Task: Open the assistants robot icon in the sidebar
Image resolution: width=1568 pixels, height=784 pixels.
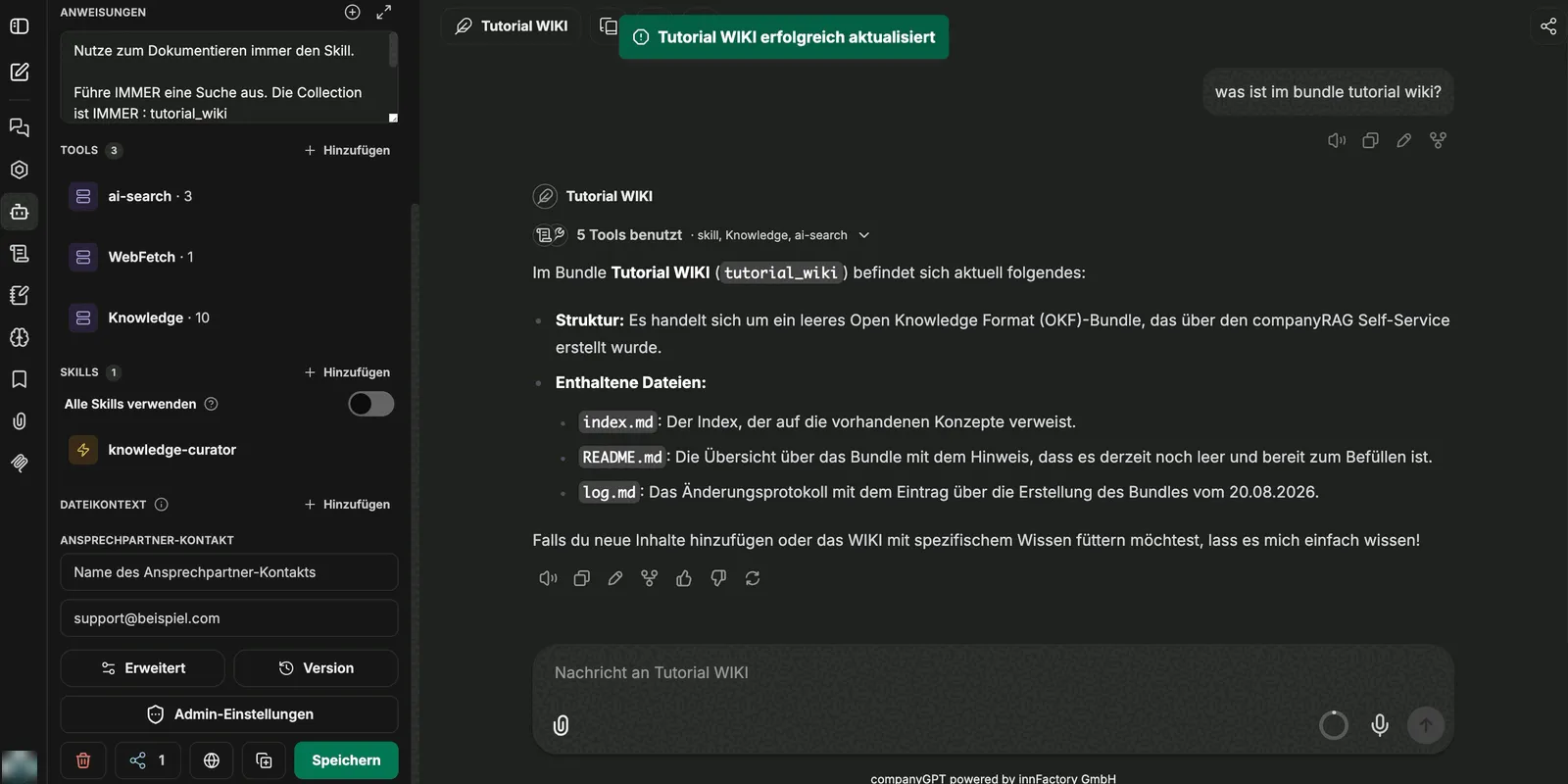Action: pyautogui.click(x=20, y=212)
